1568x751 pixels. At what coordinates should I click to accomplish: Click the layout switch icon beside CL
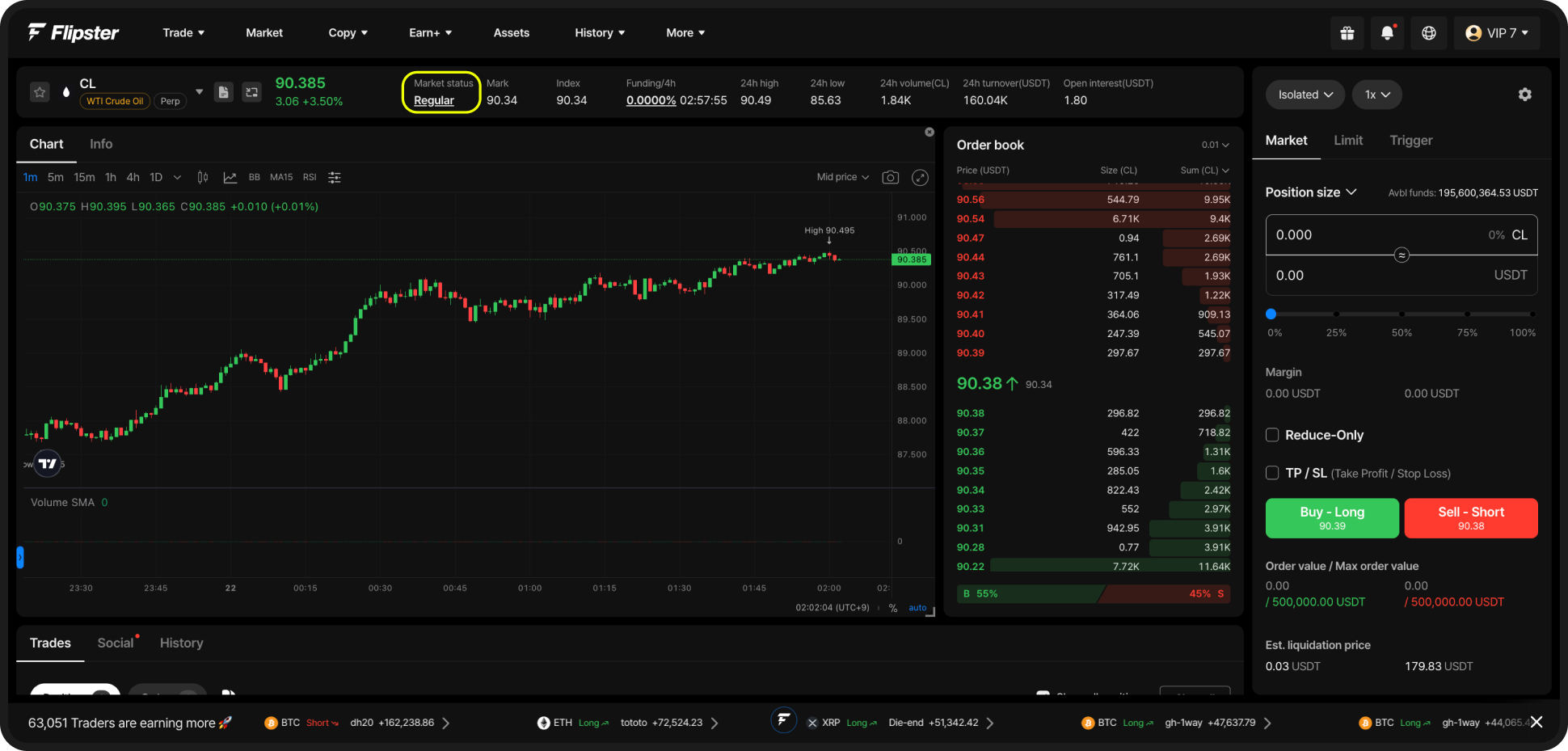(x=252, y=92)
